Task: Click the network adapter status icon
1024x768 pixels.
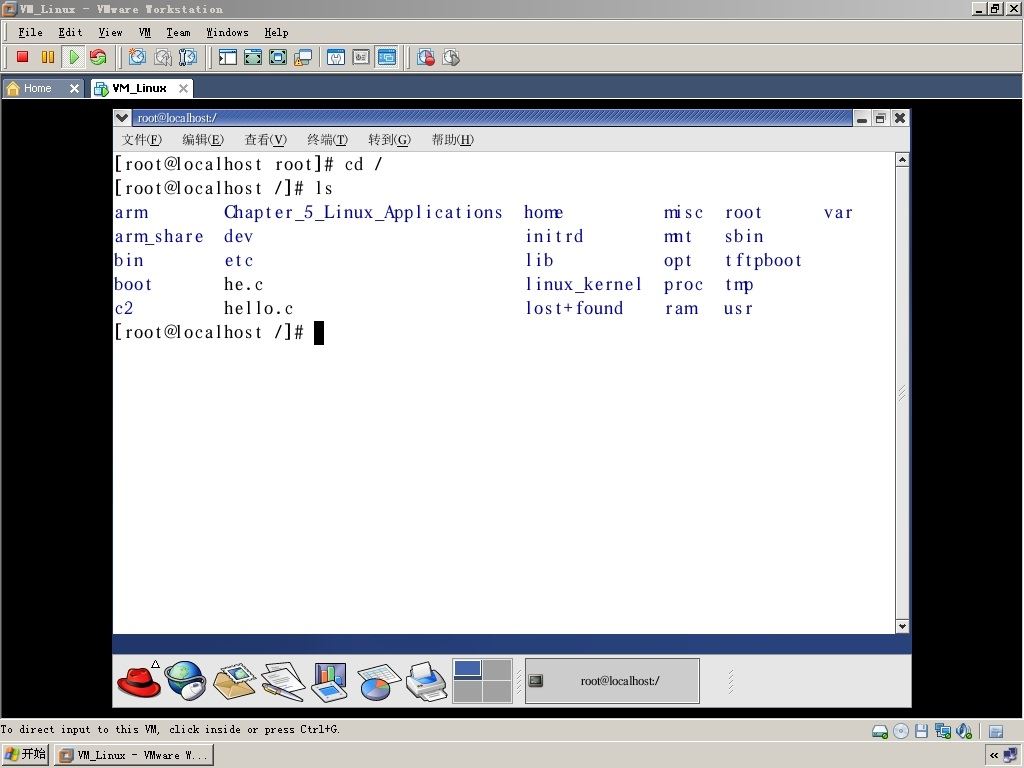Action: [x=942, y=731]
